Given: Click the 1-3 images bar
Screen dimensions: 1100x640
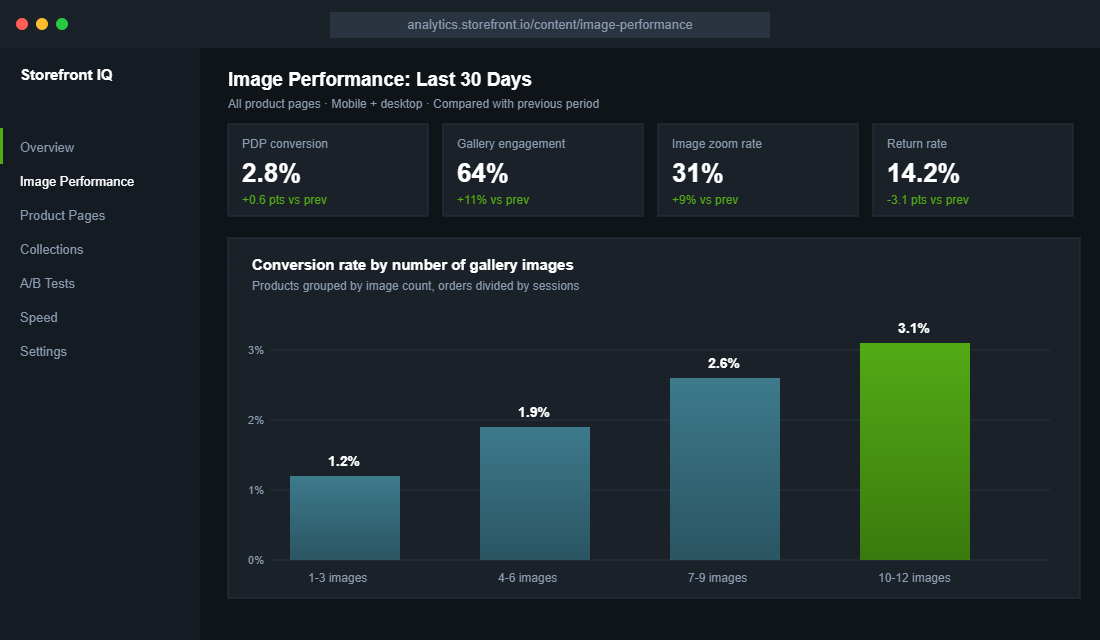Looking at the screenshot, I should click(344, 518).
